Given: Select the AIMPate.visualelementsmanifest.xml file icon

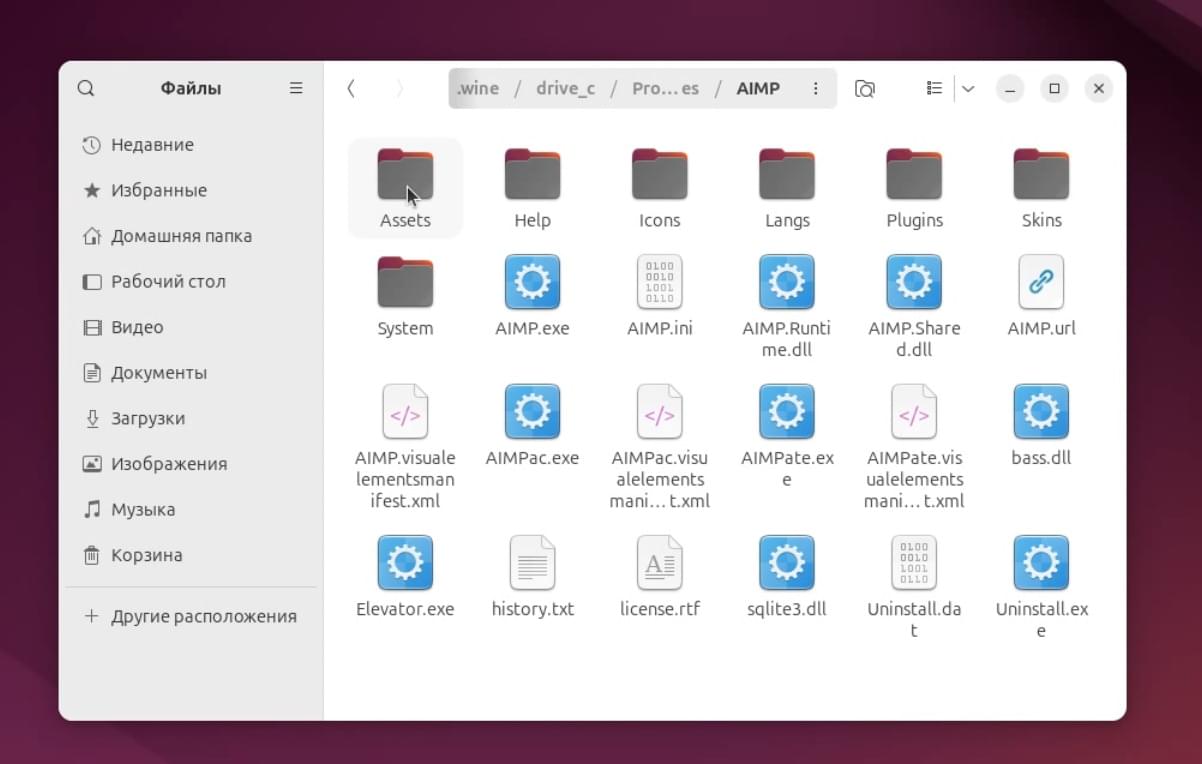Looking at the screenshot, I should pos(914,412).
